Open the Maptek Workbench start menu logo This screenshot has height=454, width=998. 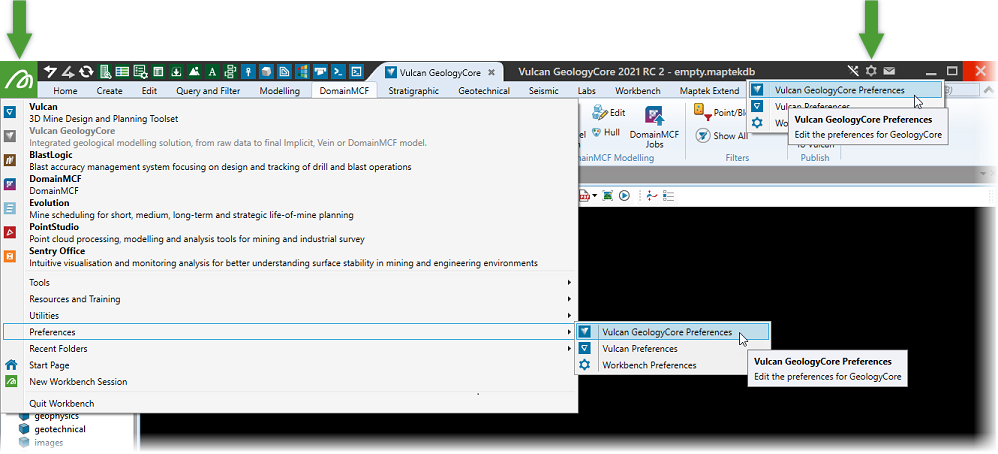click(18, 79)
